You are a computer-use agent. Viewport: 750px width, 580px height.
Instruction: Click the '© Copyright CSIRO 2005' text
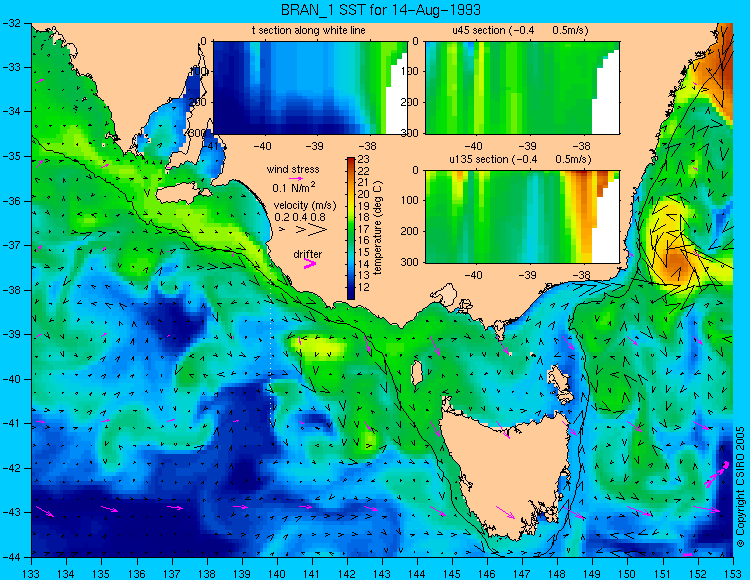tap(740, 487)
